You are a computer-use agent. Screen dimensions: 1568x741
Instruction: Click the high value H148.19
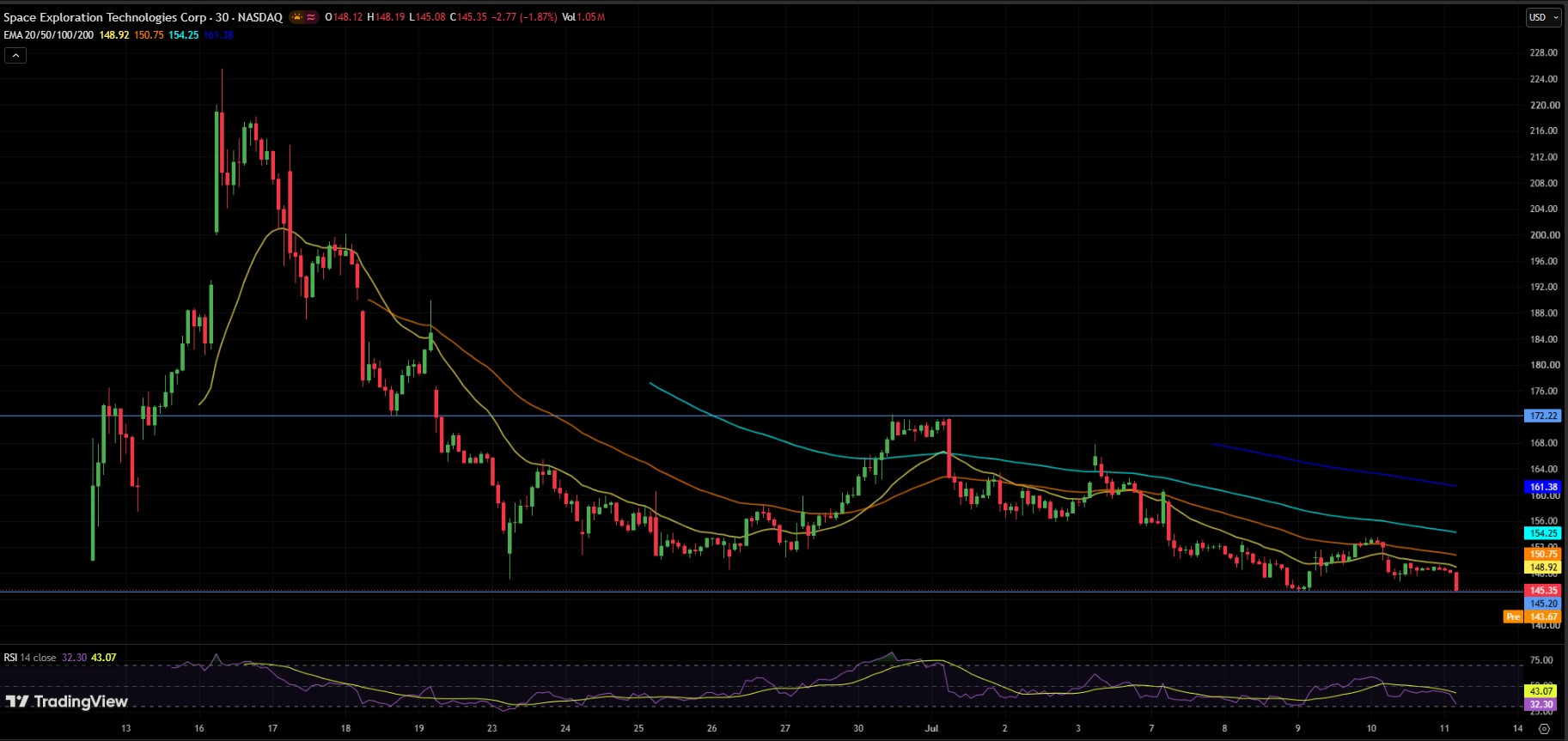(x=386, y=17)
